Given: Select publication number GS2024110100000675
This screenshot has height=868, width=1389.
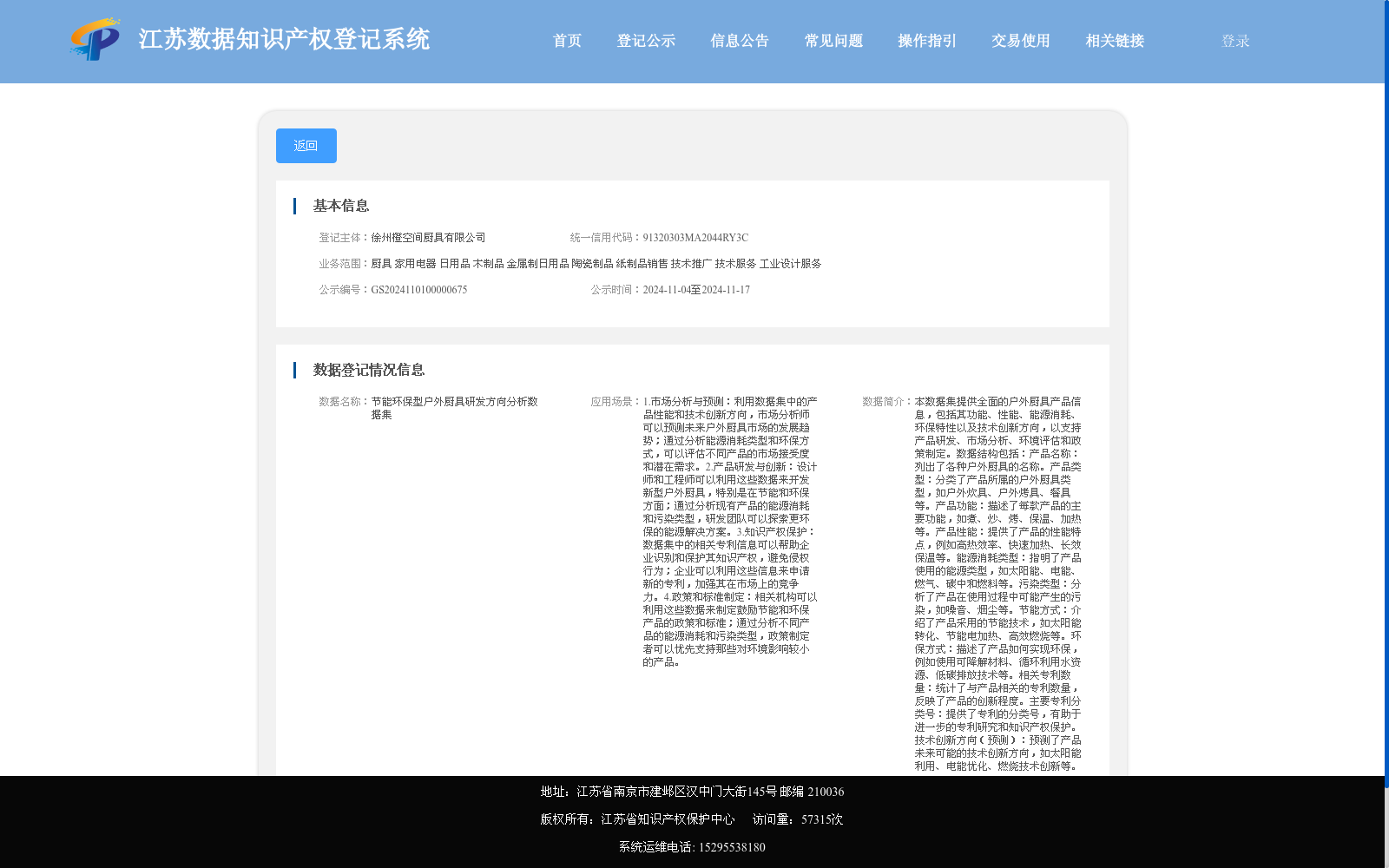Looking at the screenshot, I should click(x=419, y=290).
